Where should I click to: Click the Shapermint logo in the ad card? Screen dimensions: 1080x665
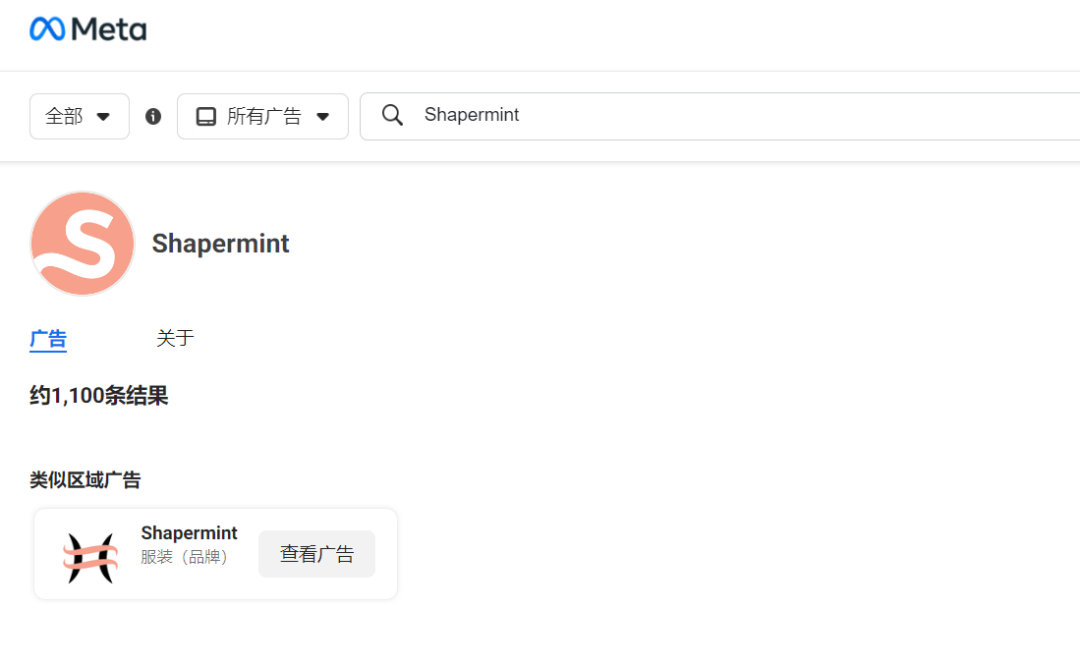(90, 556)
